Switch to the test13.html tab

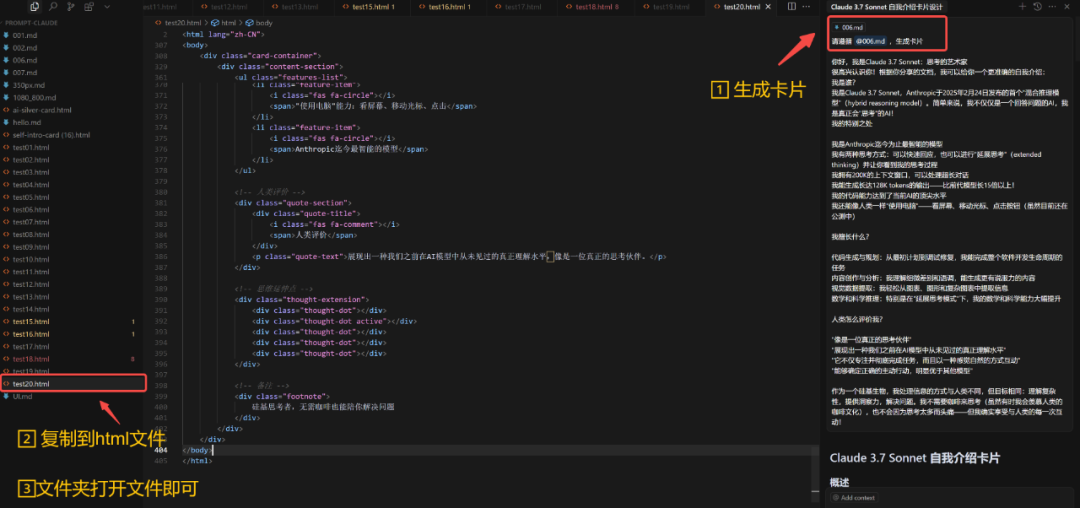point(298,7)
